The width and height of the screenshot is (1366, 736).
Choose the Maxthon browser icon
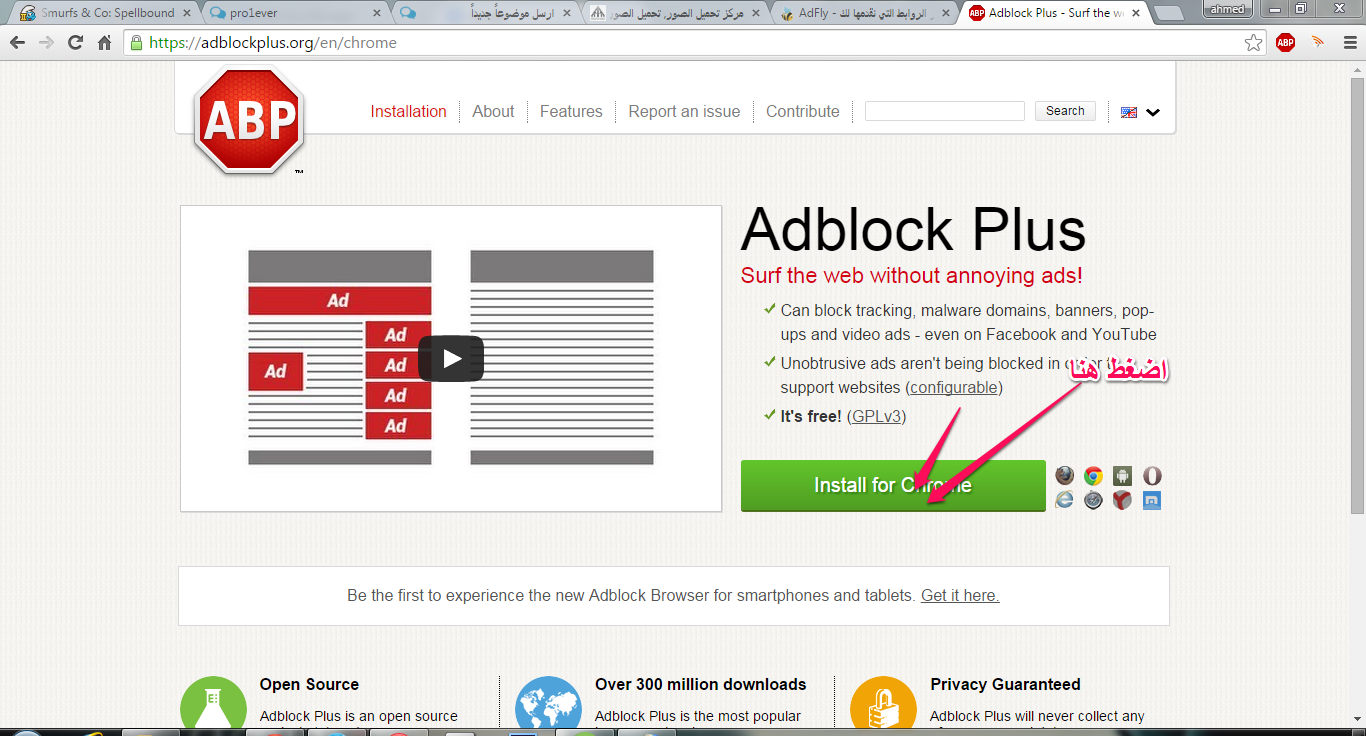[1152, 500]
